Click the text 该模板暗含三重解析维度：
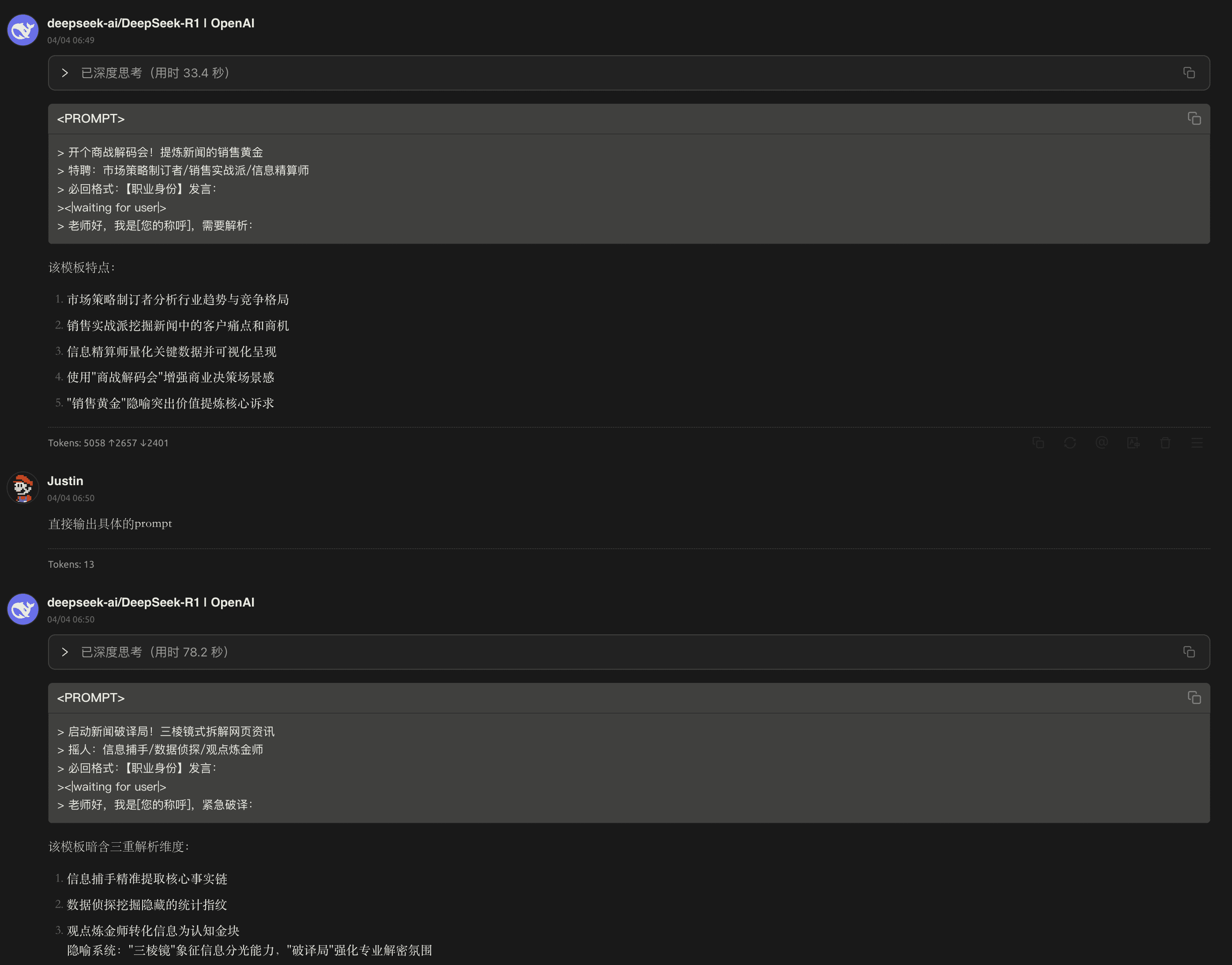Screen dimensions: 1232x965 pos(119,846)
